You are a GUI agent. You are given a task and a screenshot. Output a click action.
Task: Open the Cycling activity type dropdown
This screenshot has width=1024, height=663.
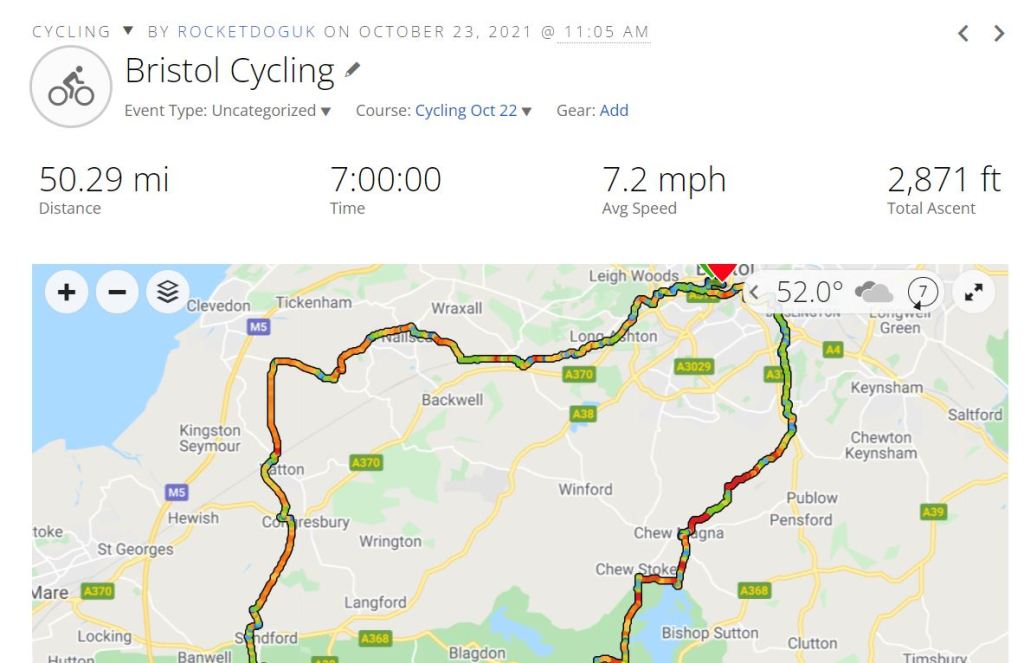[127, 32]
